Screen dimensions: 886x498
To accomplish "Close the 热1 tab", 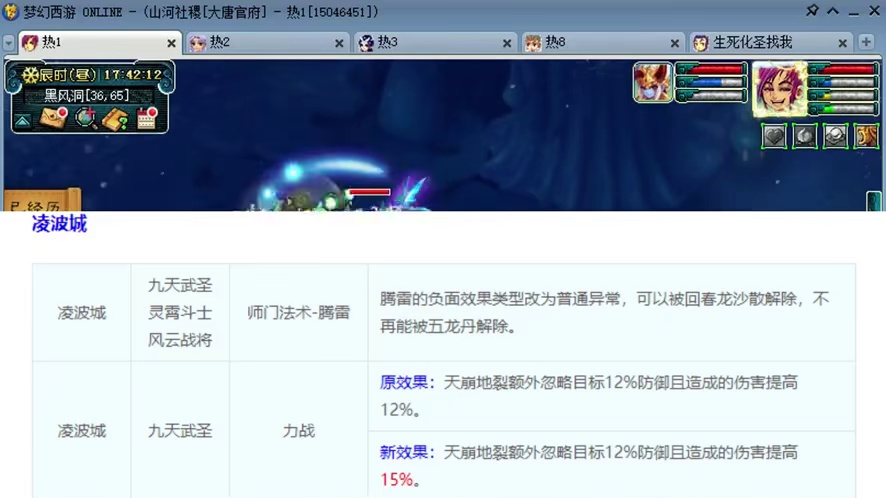I will 171,44.
